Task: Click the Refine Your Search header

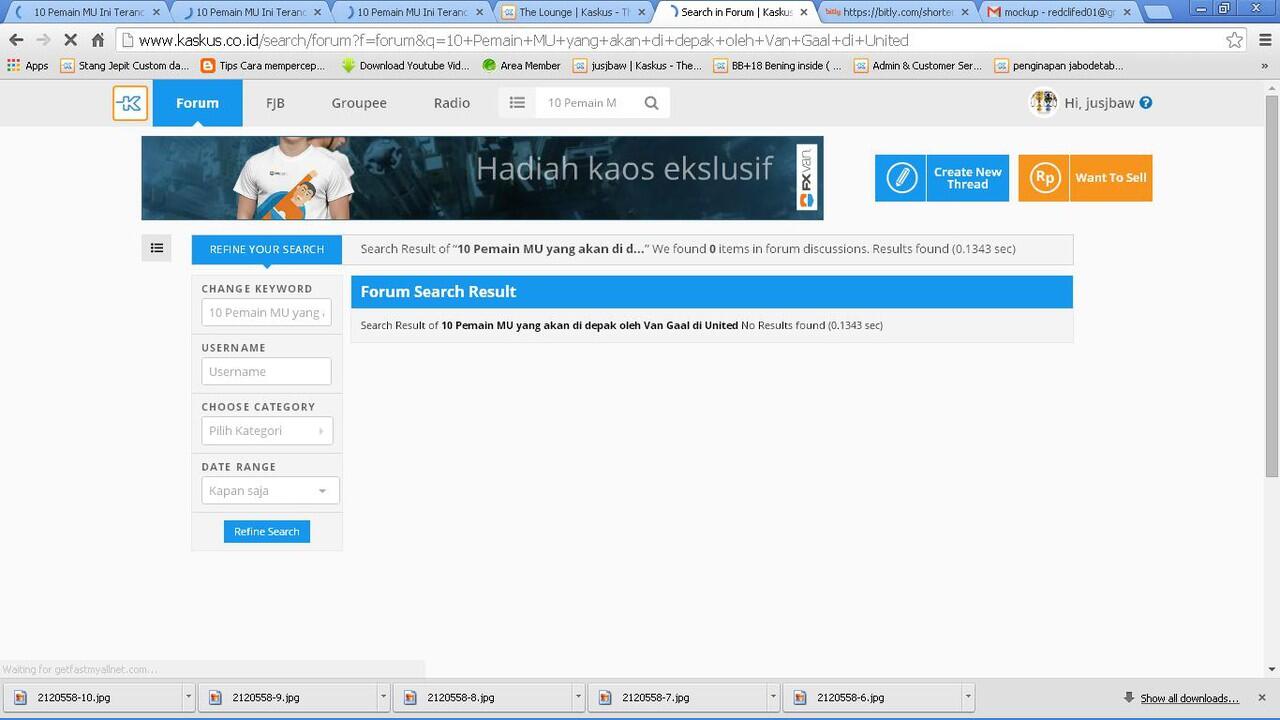Action: point(267,249)
